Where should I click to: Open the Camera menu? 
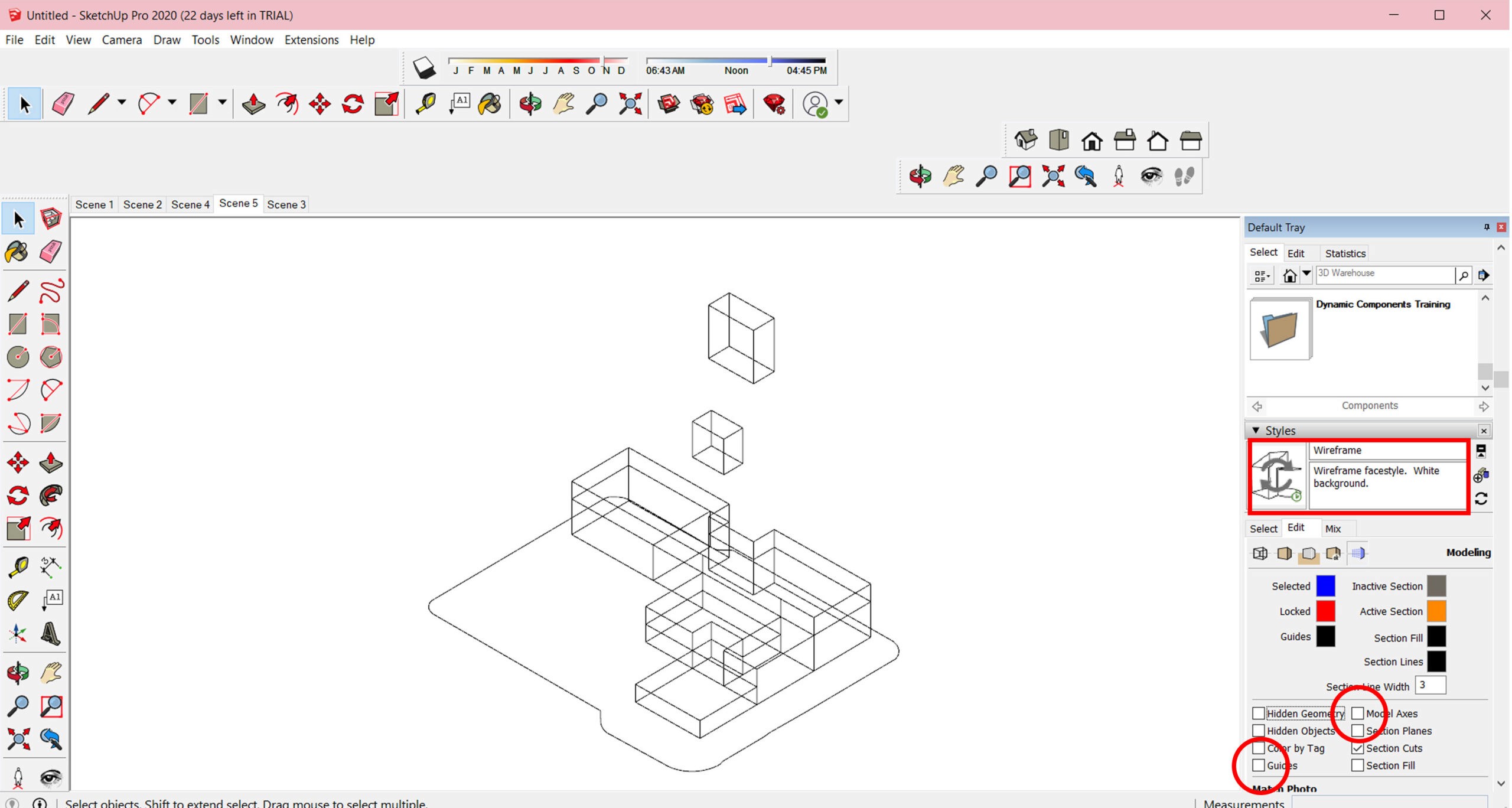[122, 40]
